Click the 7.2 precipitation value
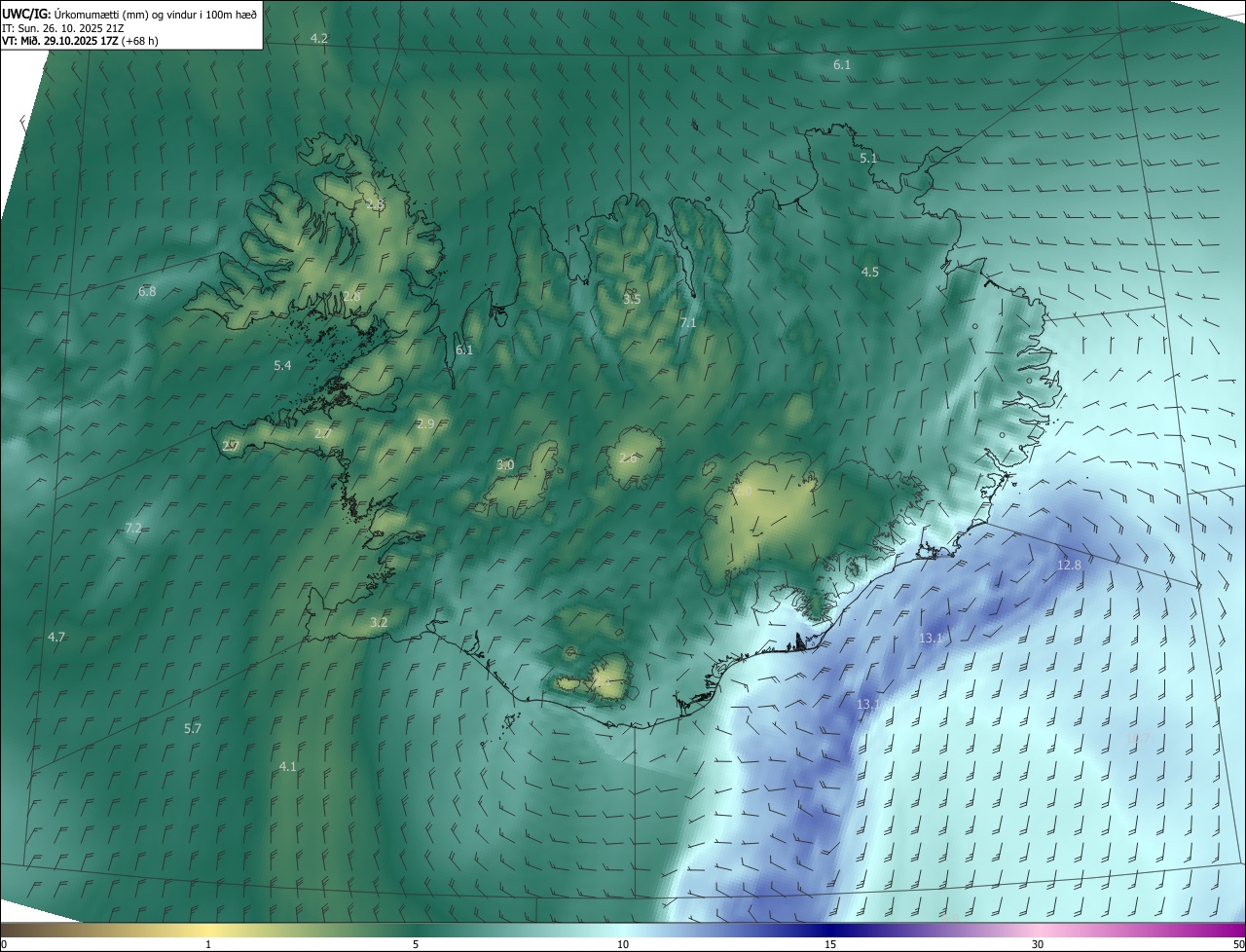Image resolution: width=1246 pixels, height=952 pixels. [x=133, y=529]
